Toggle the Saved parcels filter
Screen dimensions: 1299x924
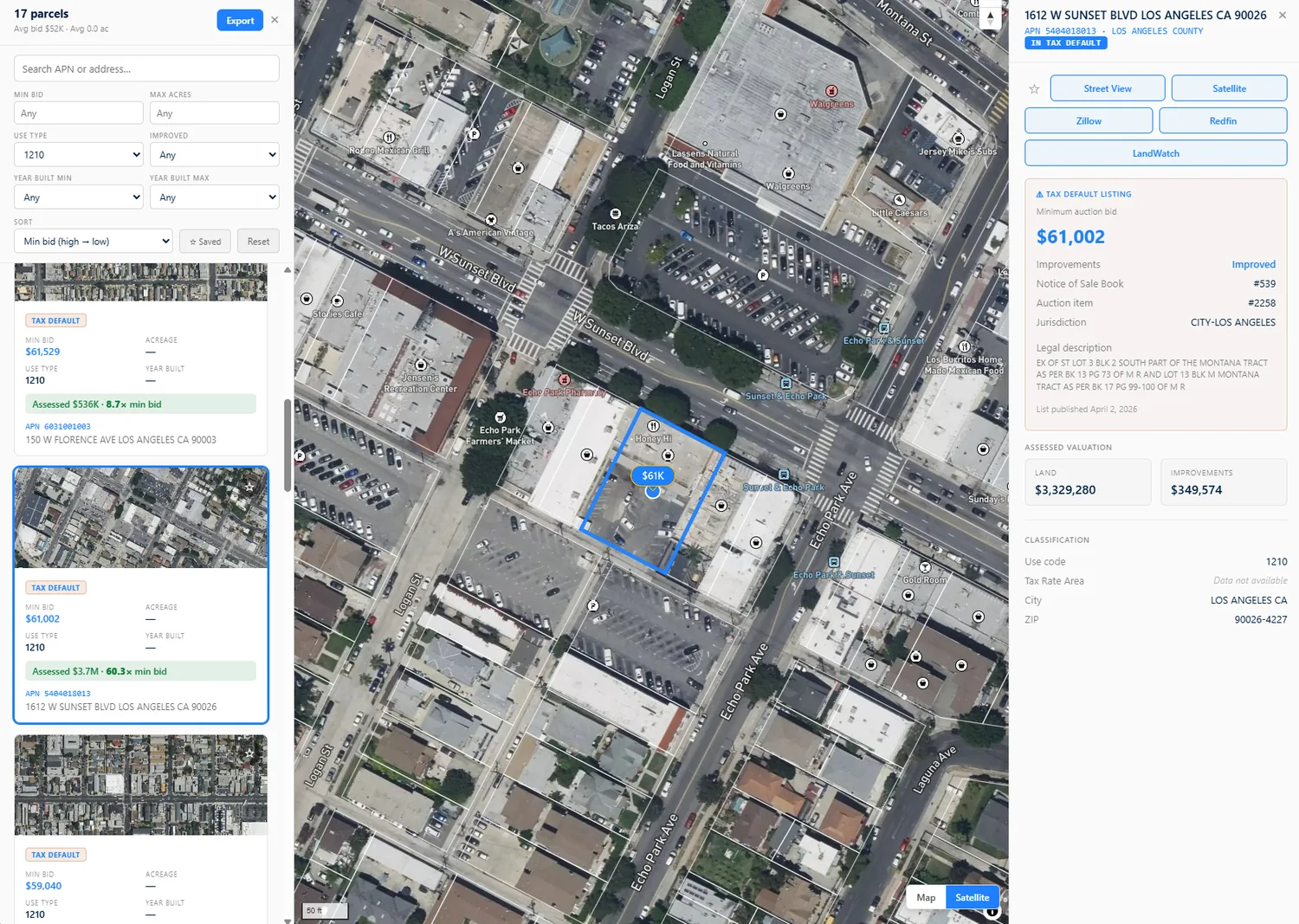(205, 242)
